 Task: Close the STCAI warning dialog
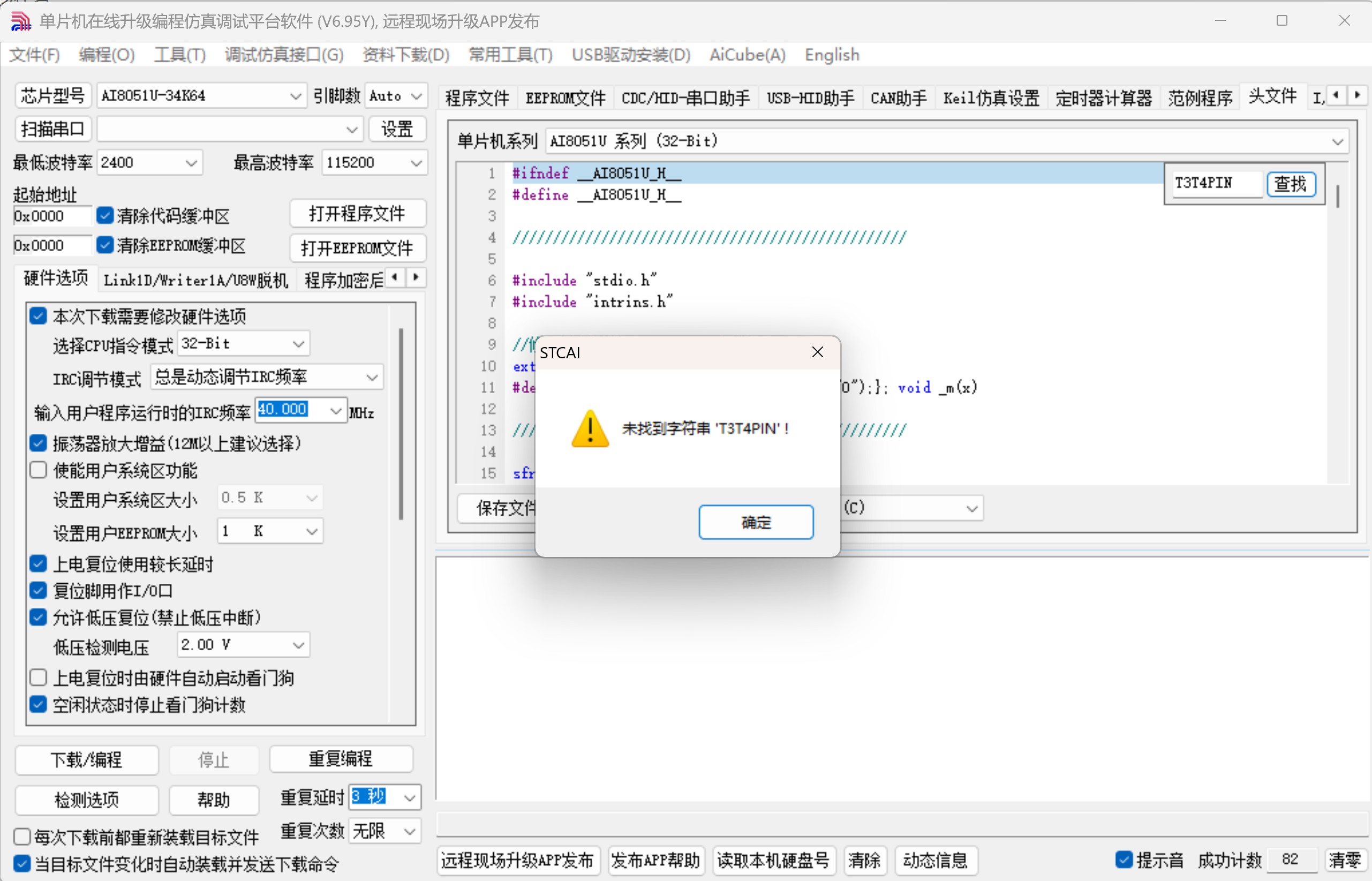coord(817,352)
